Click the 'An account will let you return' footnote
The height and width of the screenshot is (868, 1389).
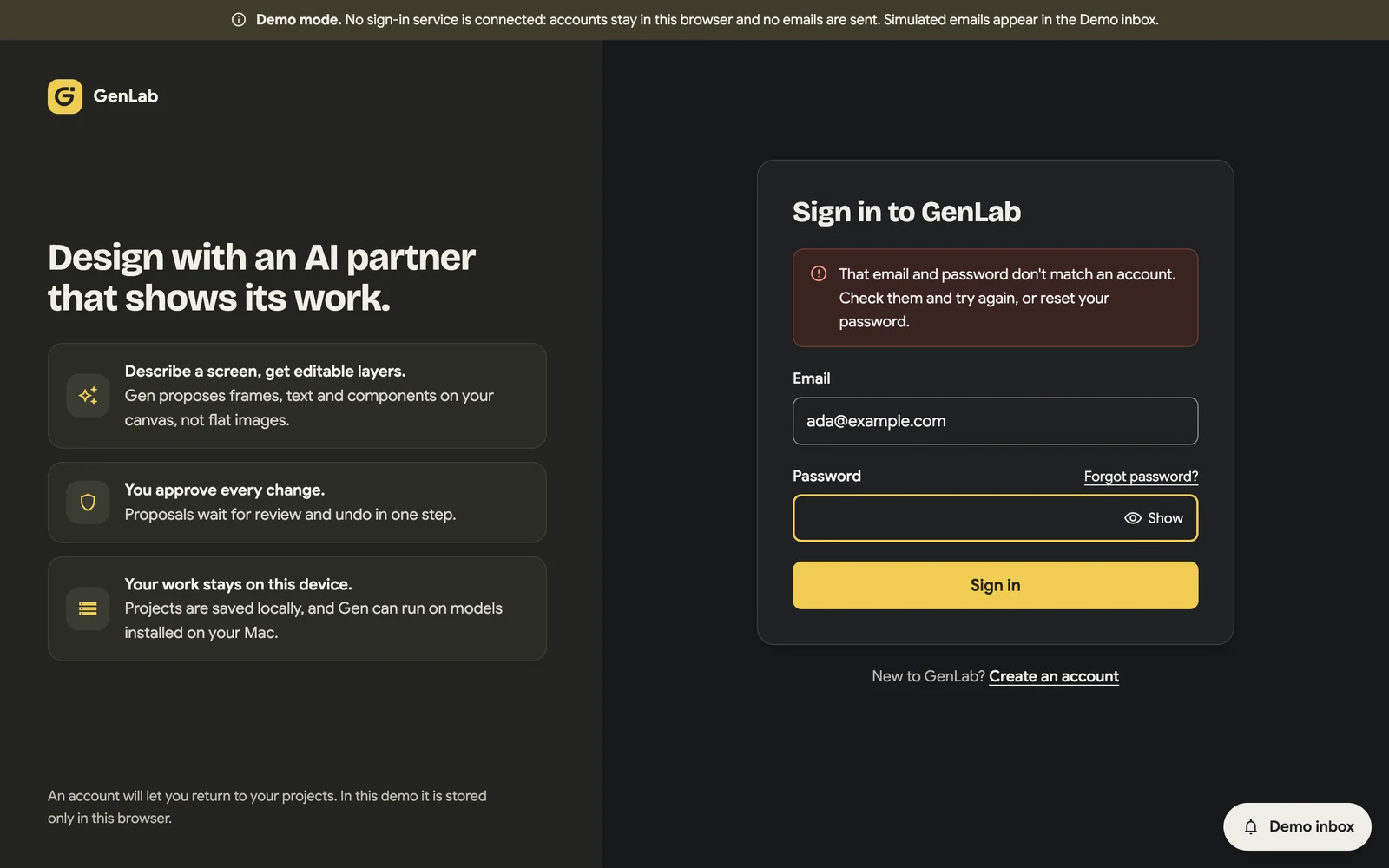click(x=267, y=806)
